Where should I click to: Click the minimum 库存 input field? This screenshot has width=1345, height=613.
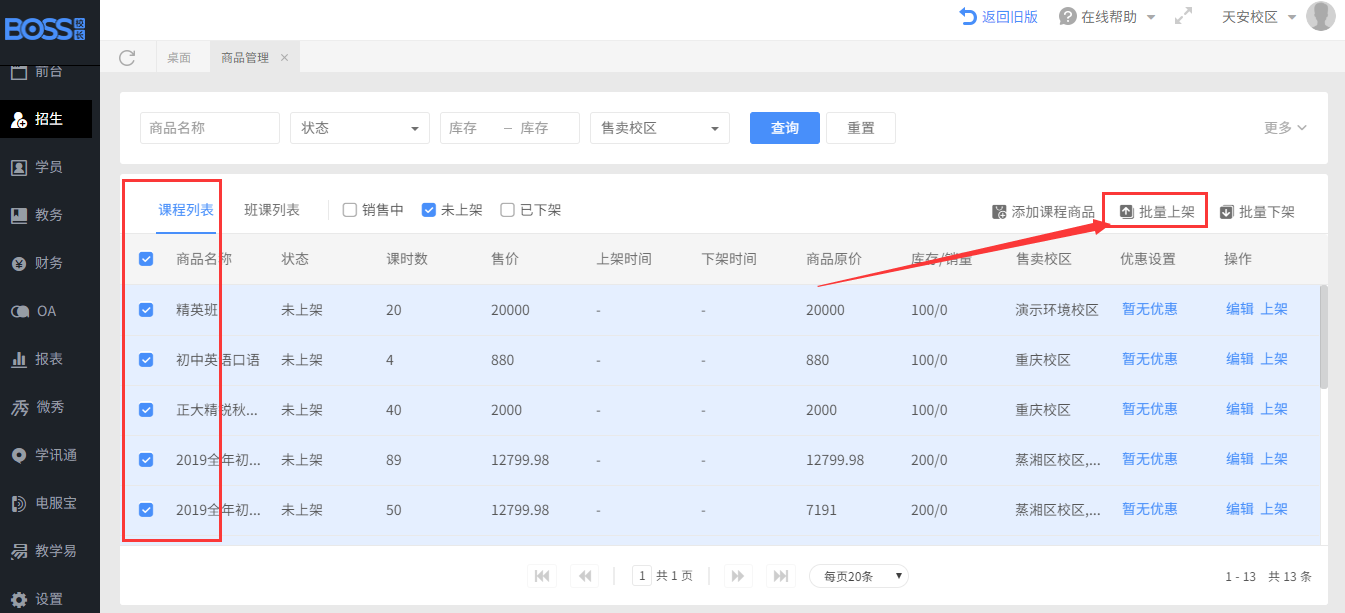point(470,128)
